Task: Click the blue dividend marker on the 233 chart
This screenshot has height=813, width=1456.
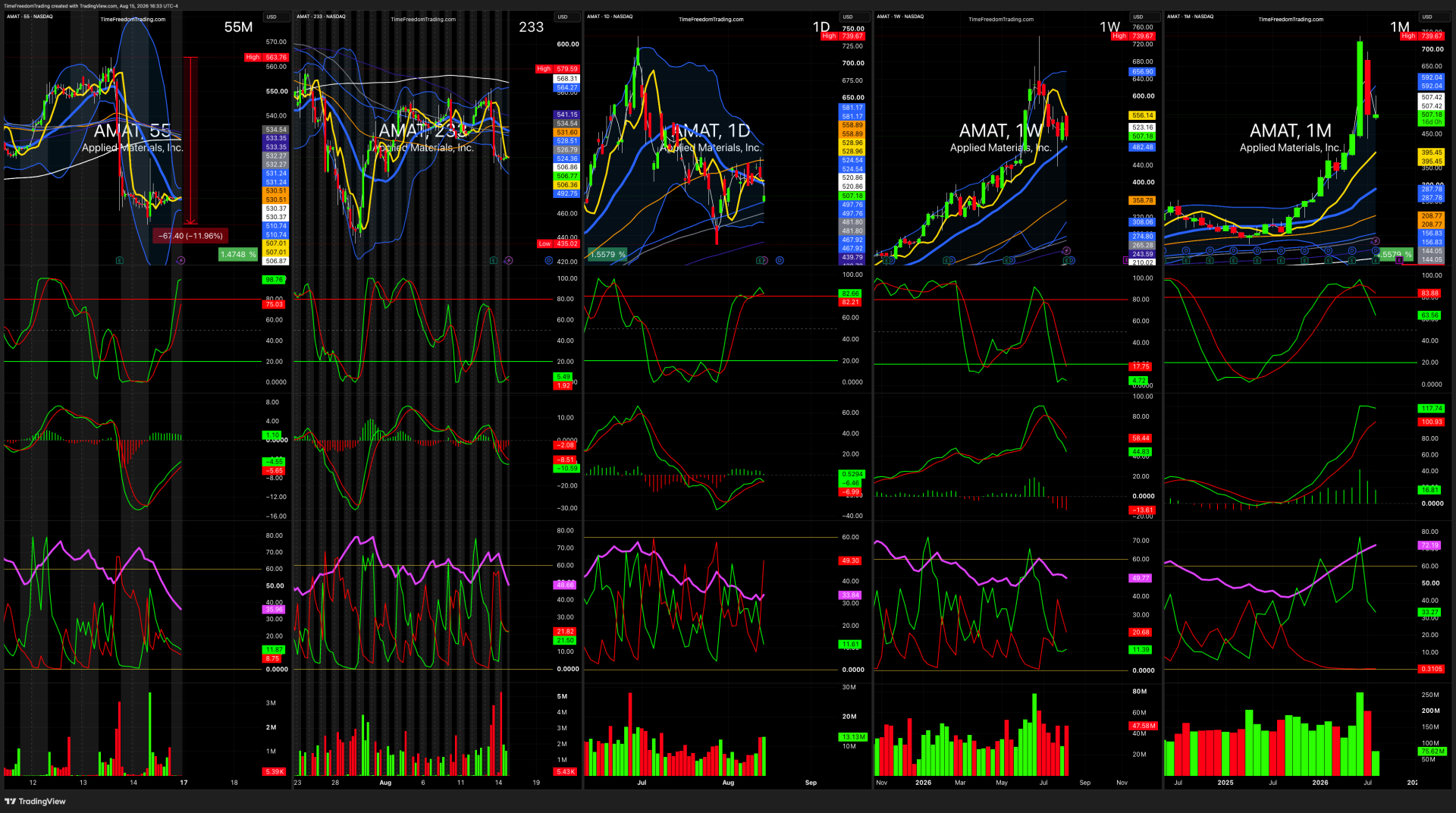Action: [x=549, y=260]
